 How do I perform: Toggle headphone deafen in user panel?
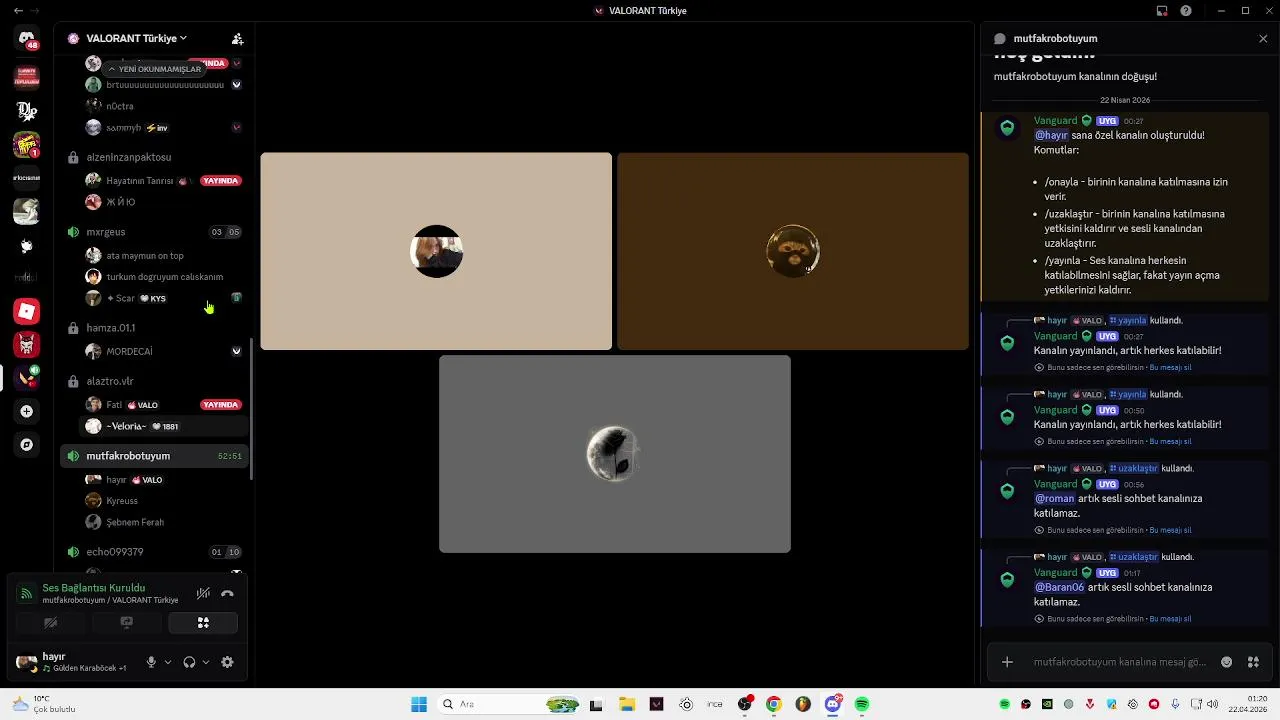click(189, 662)
